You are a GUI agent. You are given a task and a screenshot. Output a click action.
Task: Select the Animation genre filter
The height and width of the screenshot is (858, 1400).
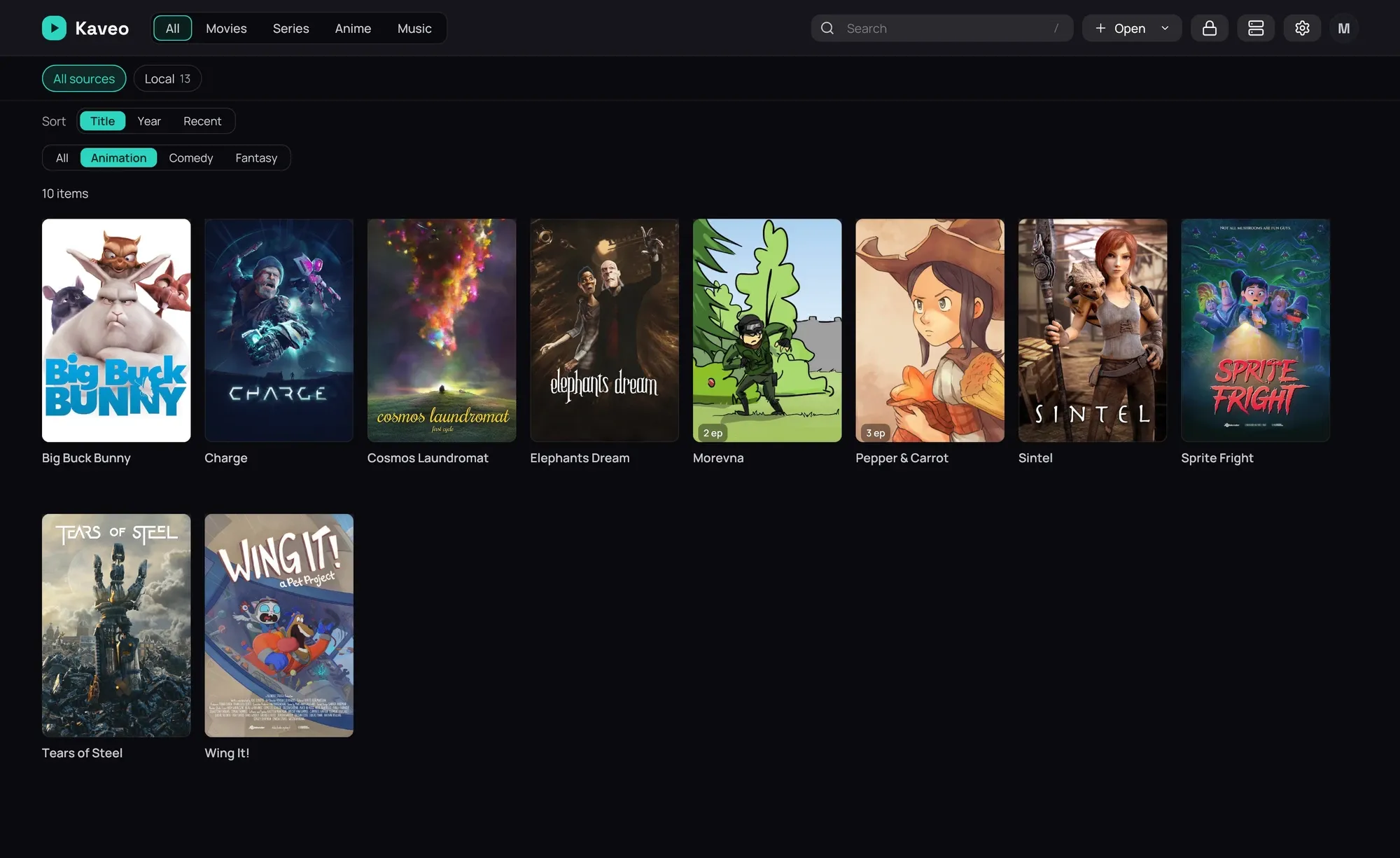click(x=118, y=158)
